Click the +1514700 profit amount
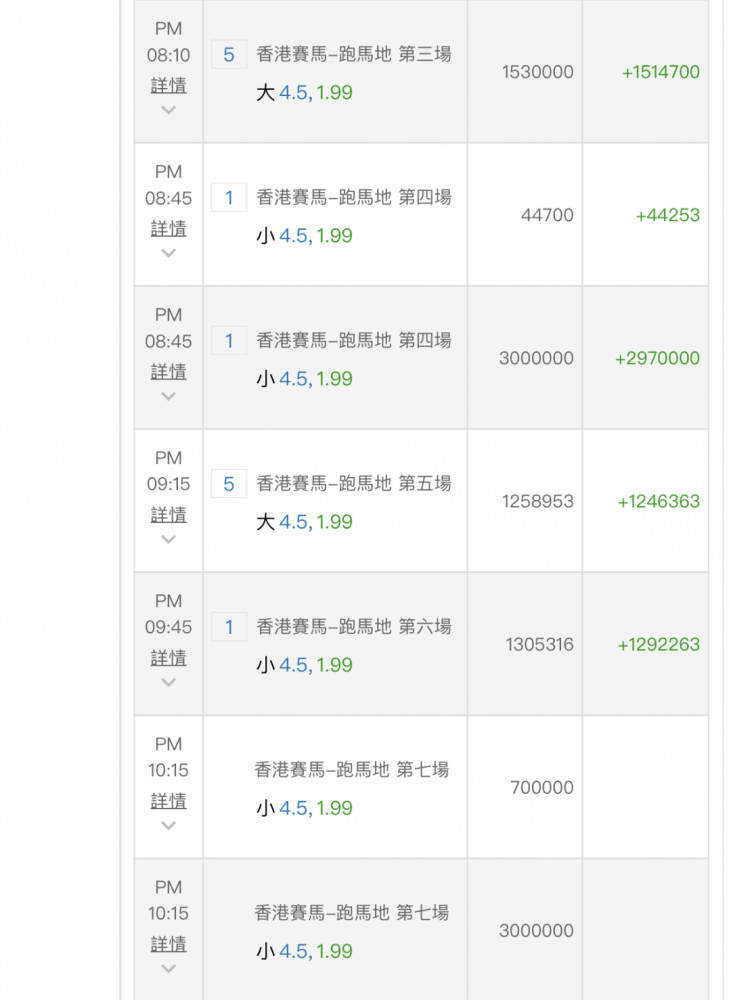The height and width of the screenshot is (1000, 731). pyautogui.click(x=661, y=72)
